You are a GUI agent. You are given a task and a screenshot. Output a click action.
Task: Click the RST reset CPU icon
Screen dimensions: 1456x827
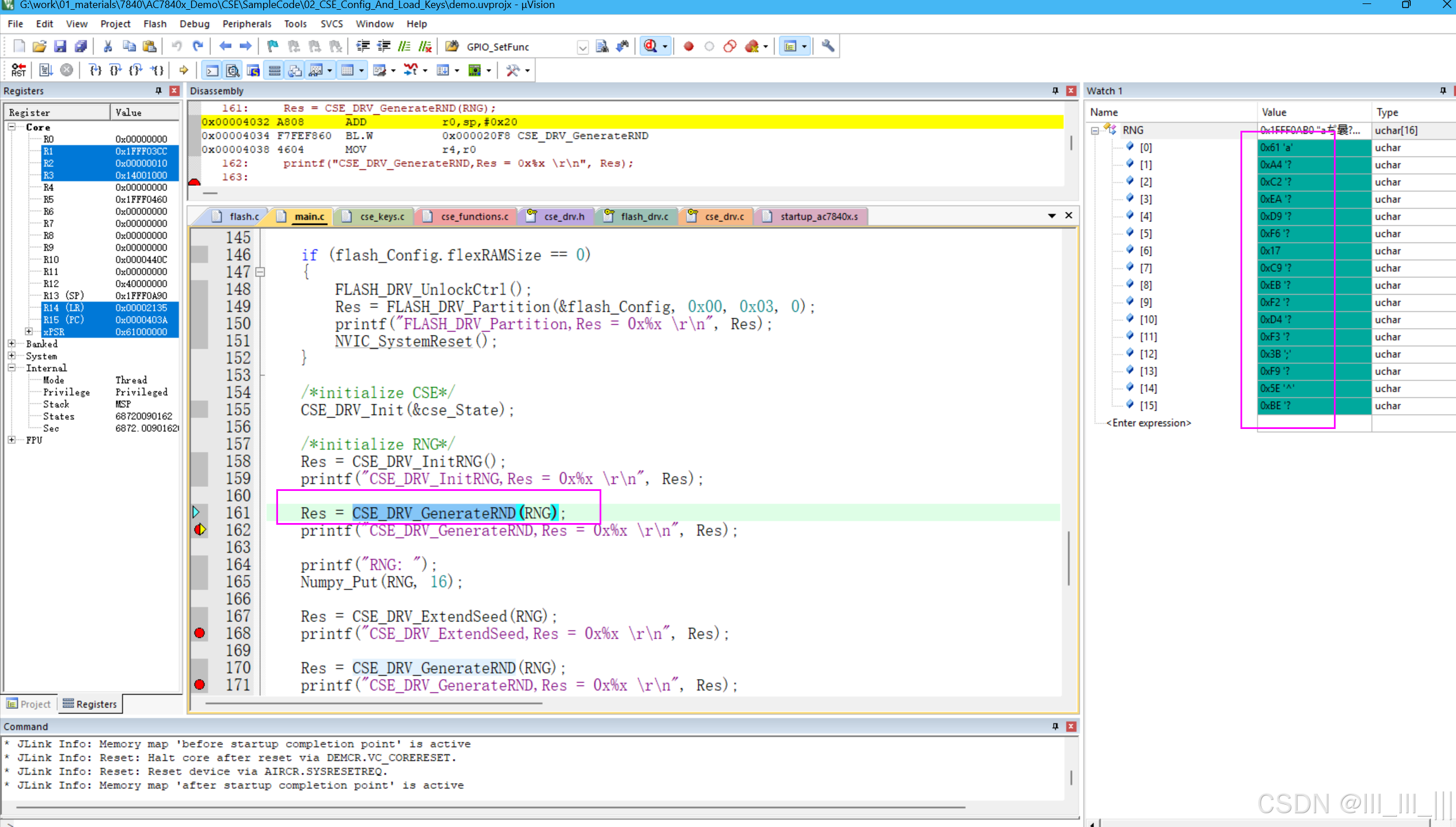click(x=18, y=70)
